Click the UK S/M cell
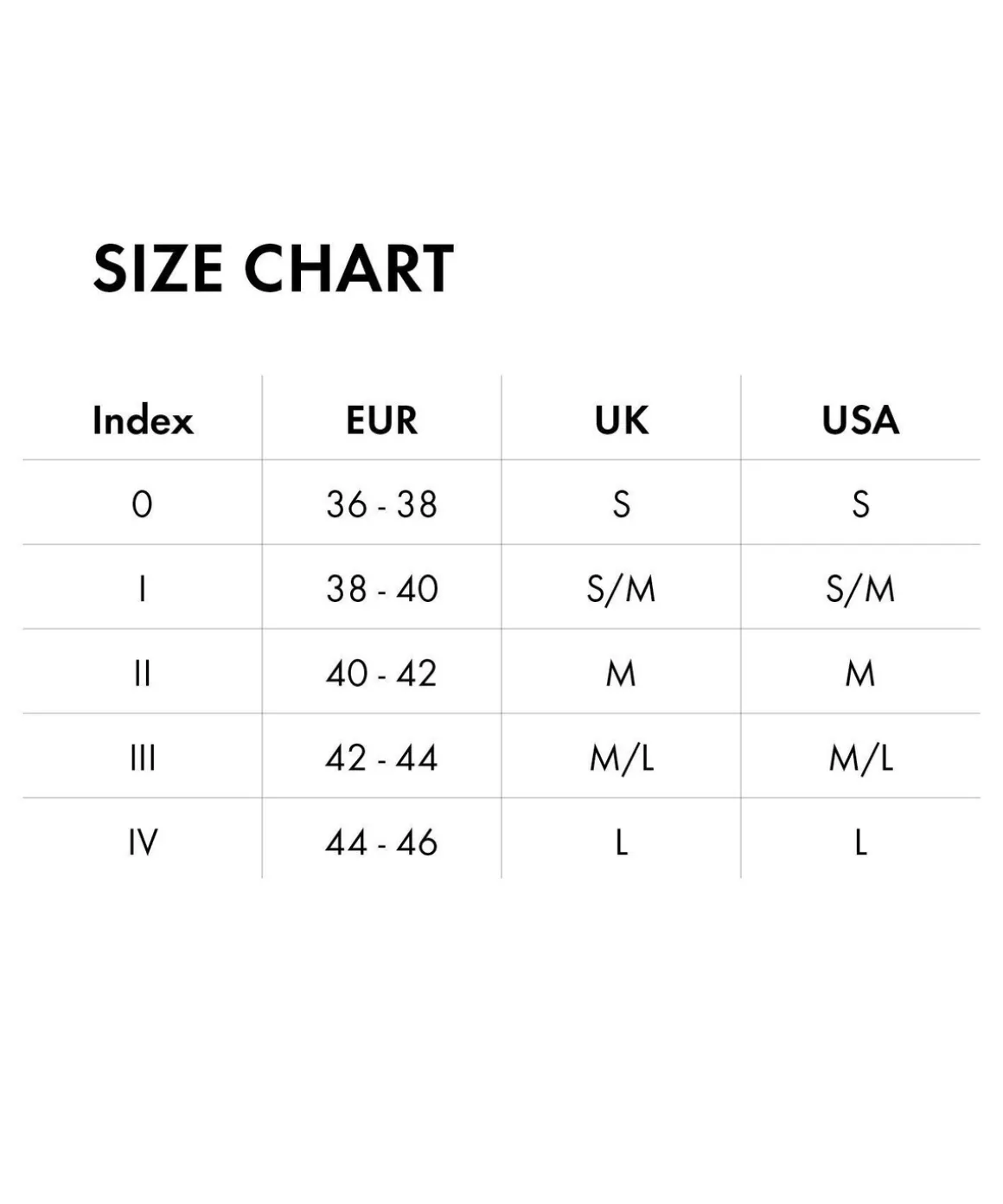Screen dimensions: 1003x1204 622,589
